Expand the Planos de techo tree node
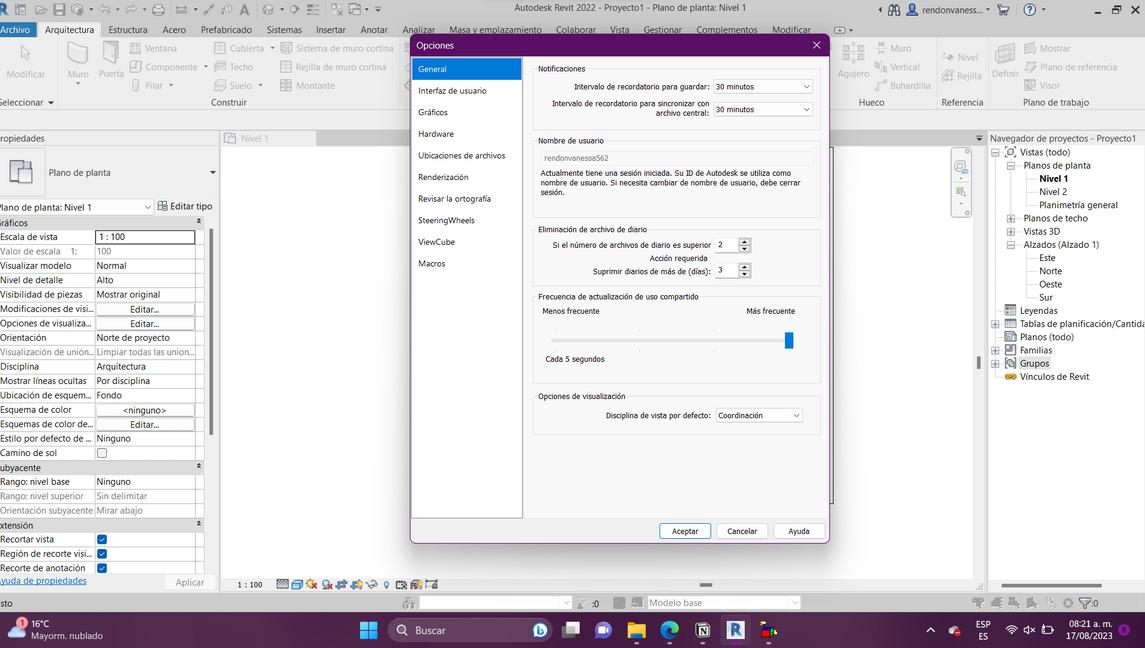This screenshot has width=1145, height=648. coord(1011,218)
